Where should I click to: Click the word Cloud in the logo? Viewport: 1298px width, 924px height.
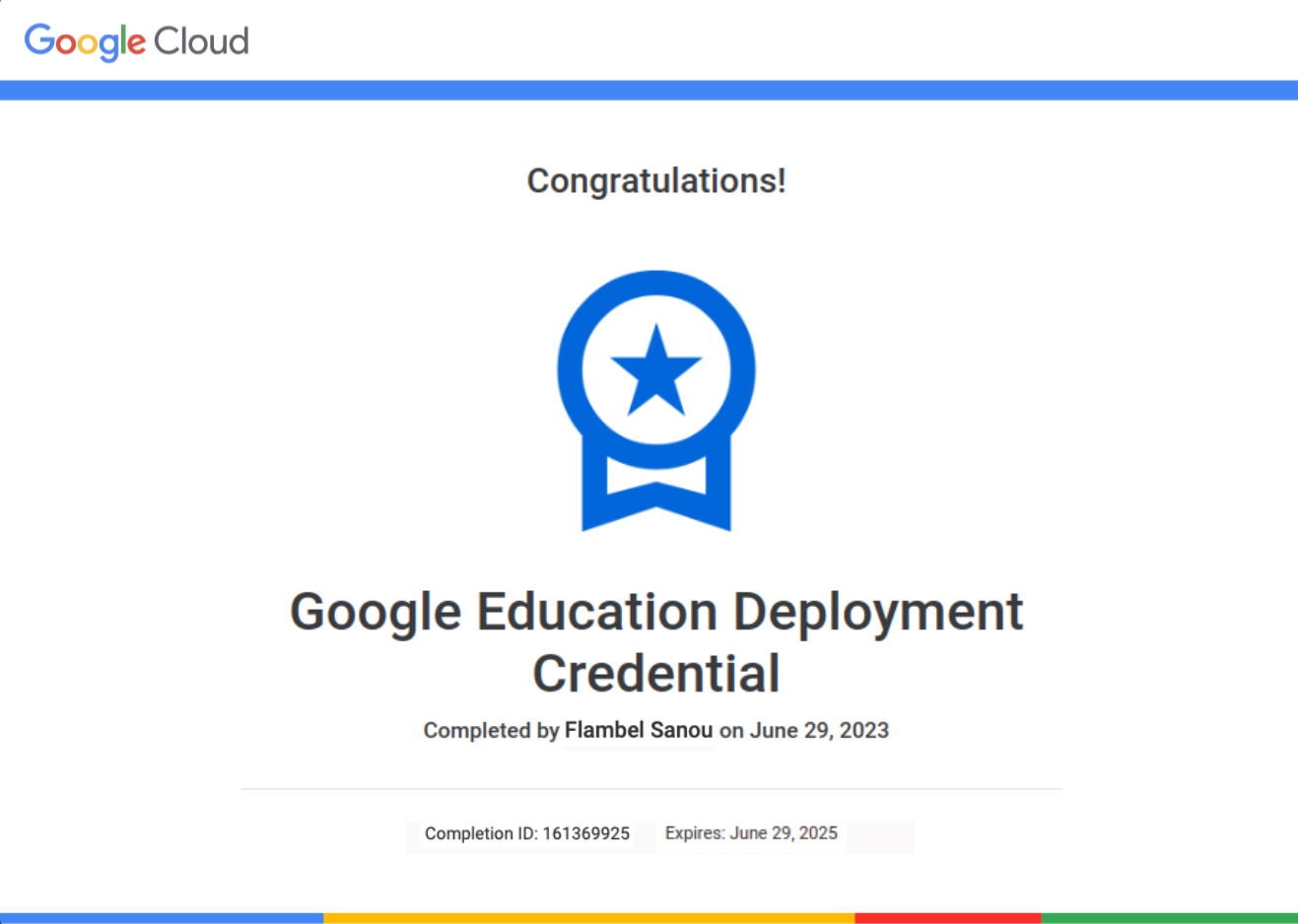coord(202,41)
